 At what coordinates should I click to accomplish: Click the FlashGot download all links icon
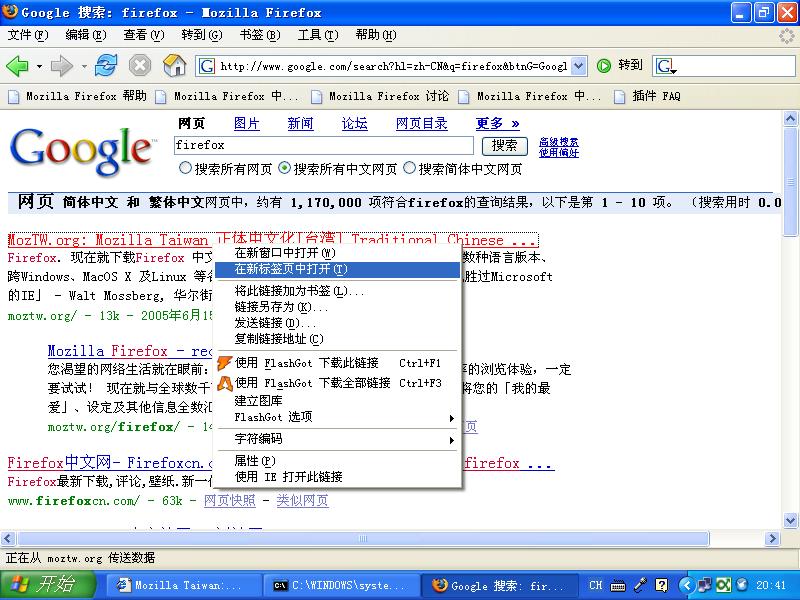[x=225, y=382]
